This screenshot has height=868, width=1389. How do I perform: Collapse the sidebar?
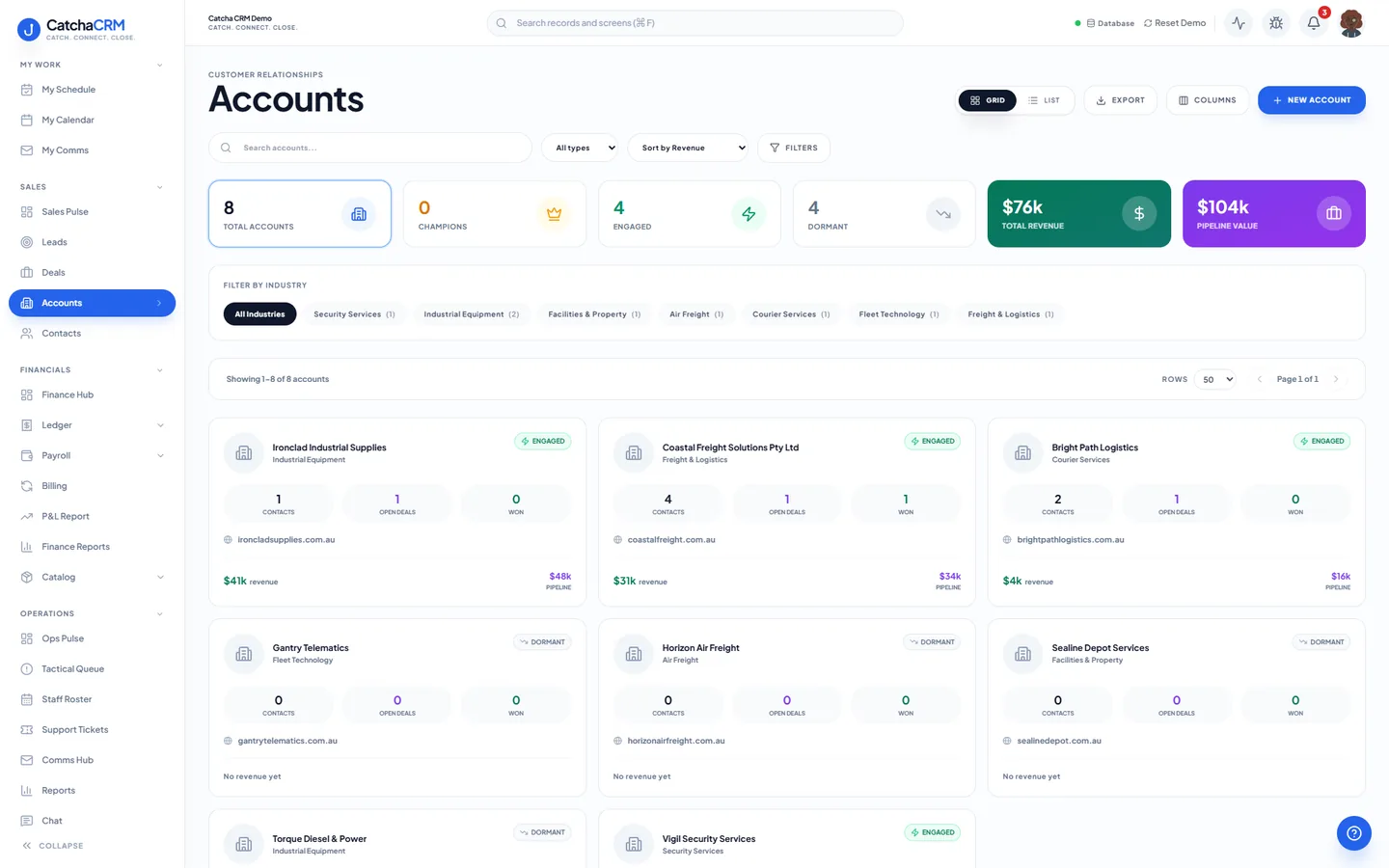(x=53, y=846)
